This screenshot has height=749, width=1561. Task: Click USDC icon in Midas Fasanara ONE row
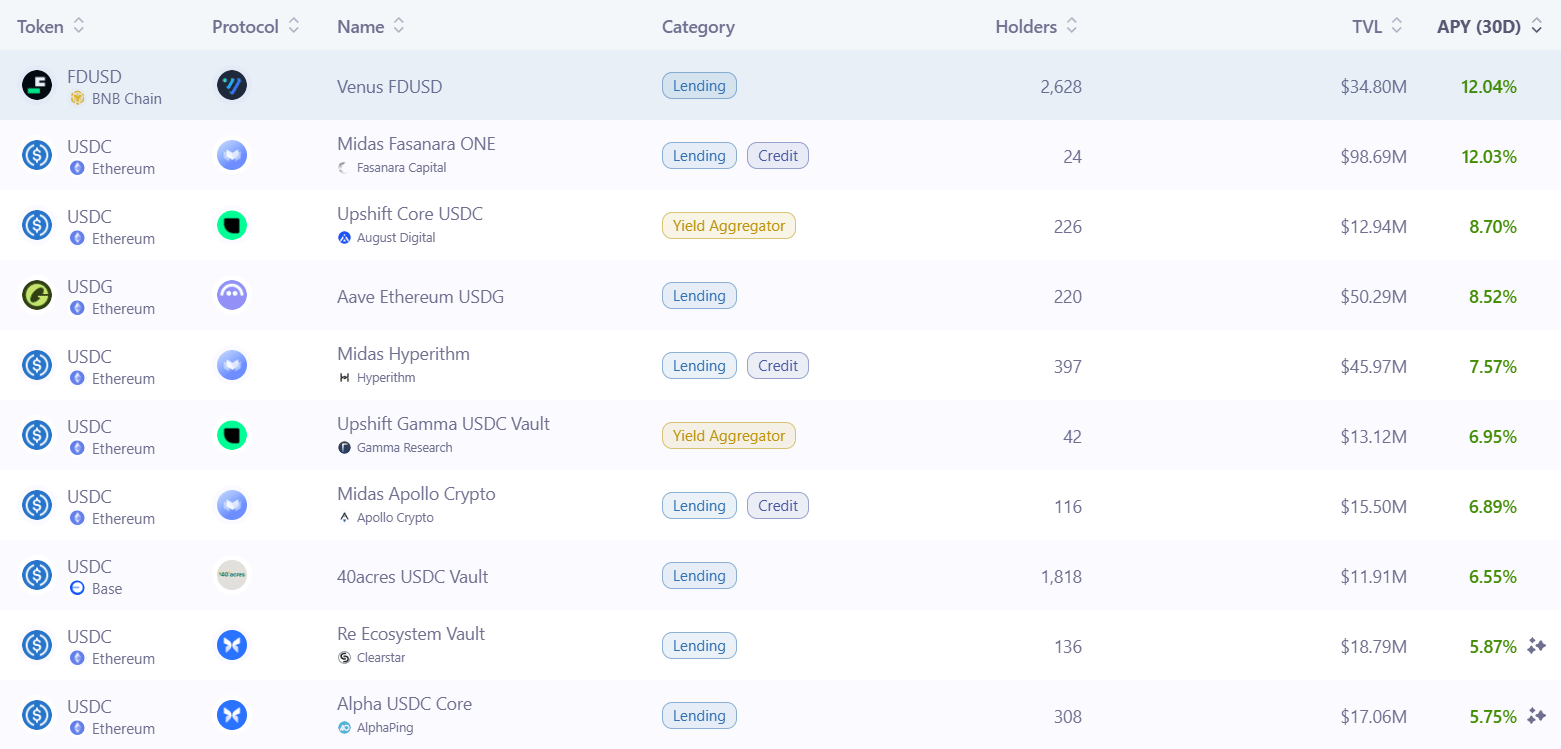point(37,155)
